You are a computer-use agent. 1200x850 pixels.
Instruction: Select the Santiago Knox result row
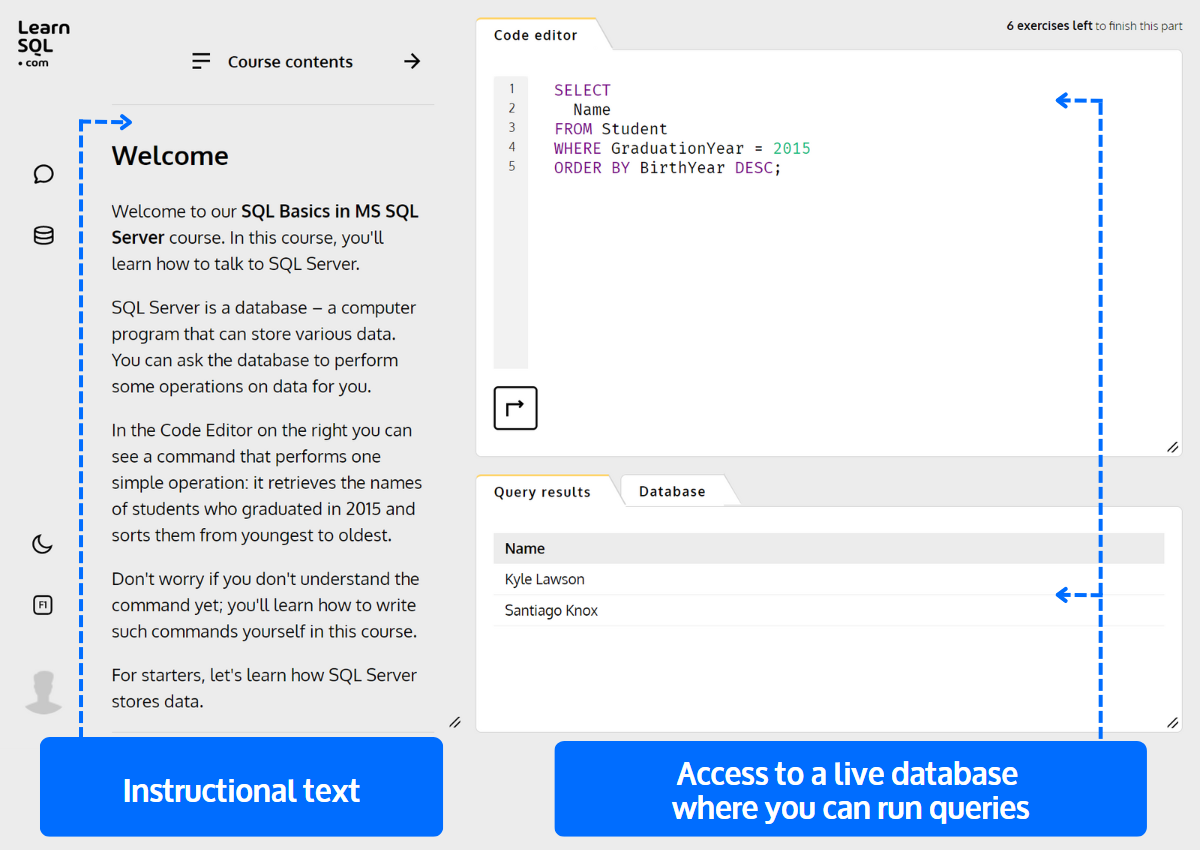coord(828,610)
